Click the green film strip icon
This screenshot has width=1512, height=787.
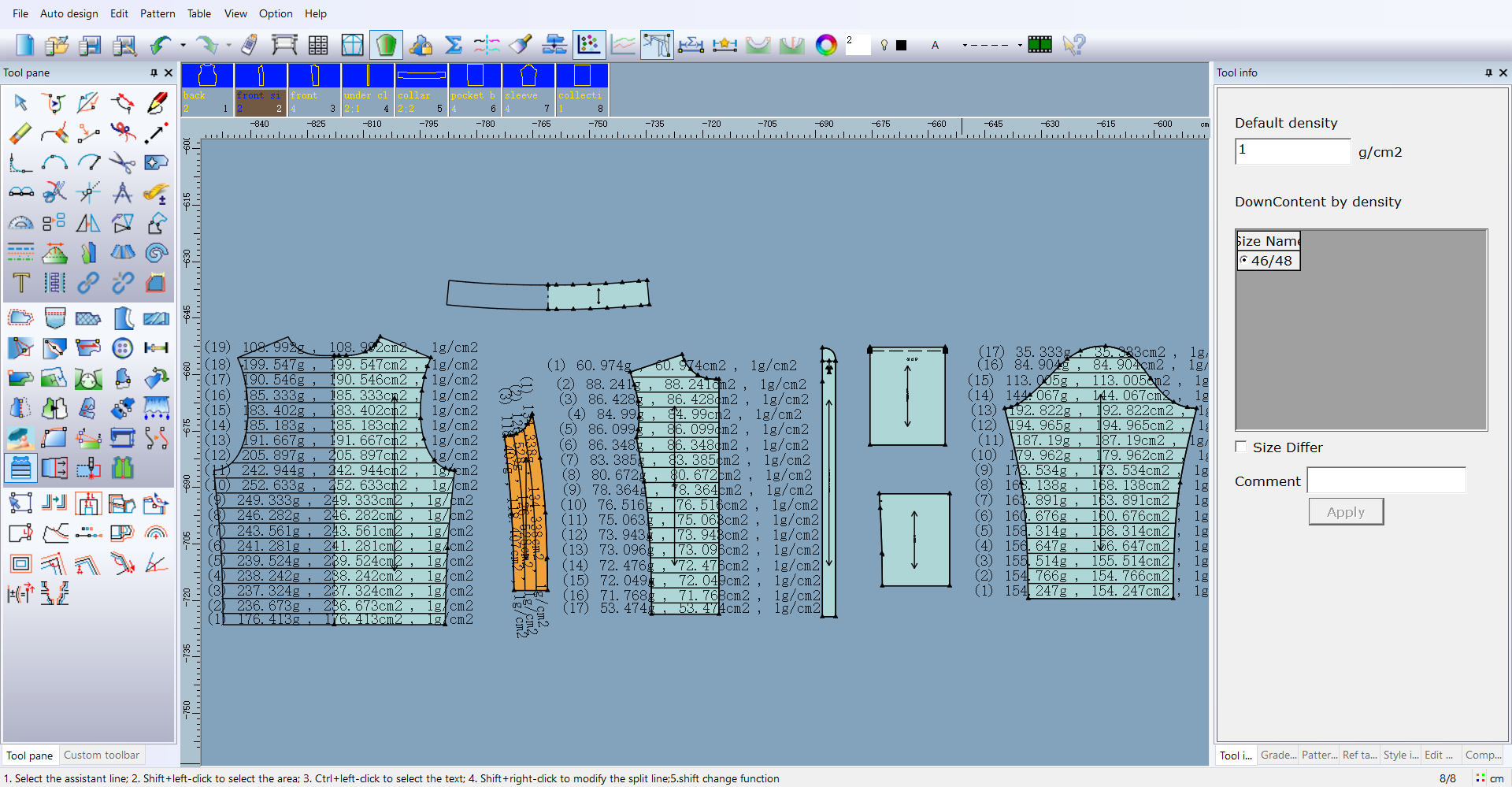[x=1039, y=45]
